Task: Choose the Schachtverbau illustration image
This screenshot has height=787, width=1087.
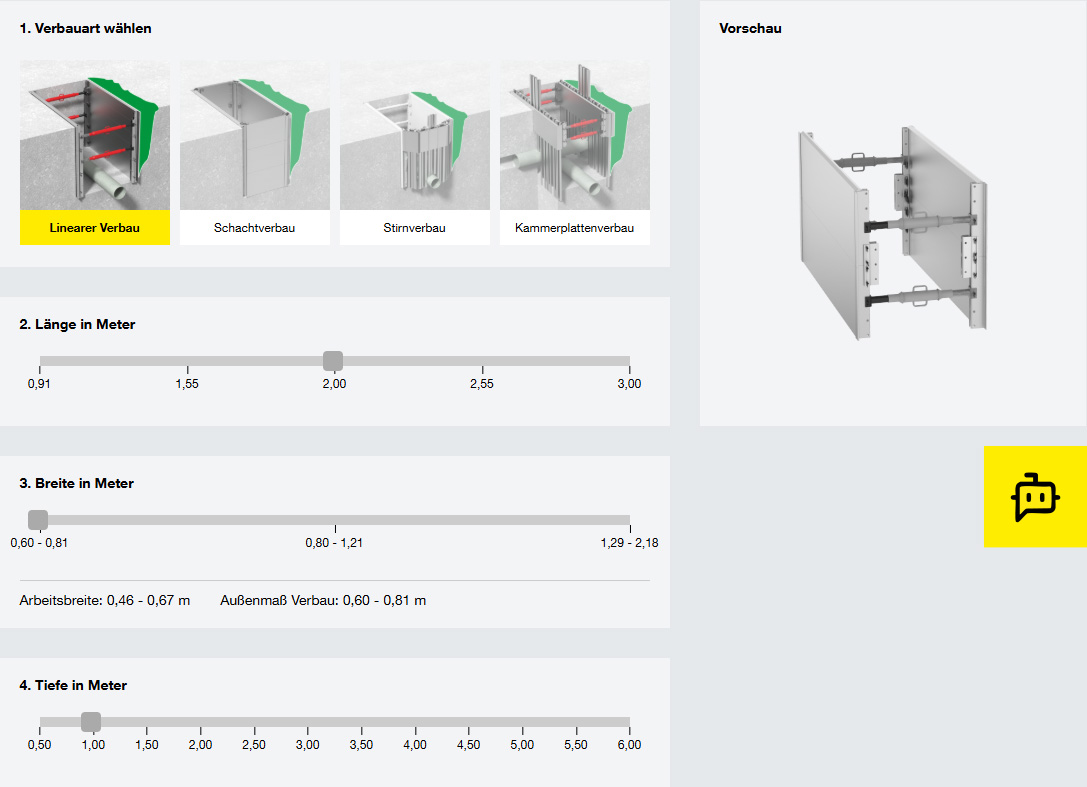Action: point(255,135)
